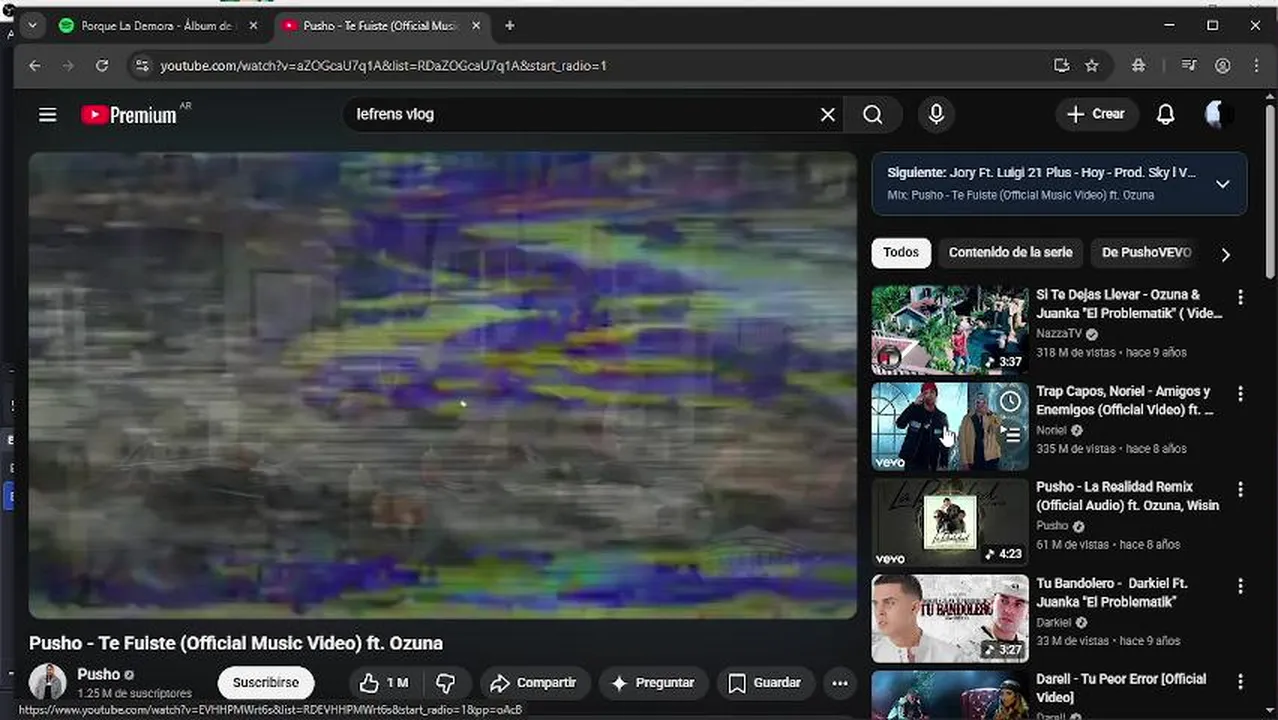Open the YouTube guide hamburger menu

click(47, 115)
